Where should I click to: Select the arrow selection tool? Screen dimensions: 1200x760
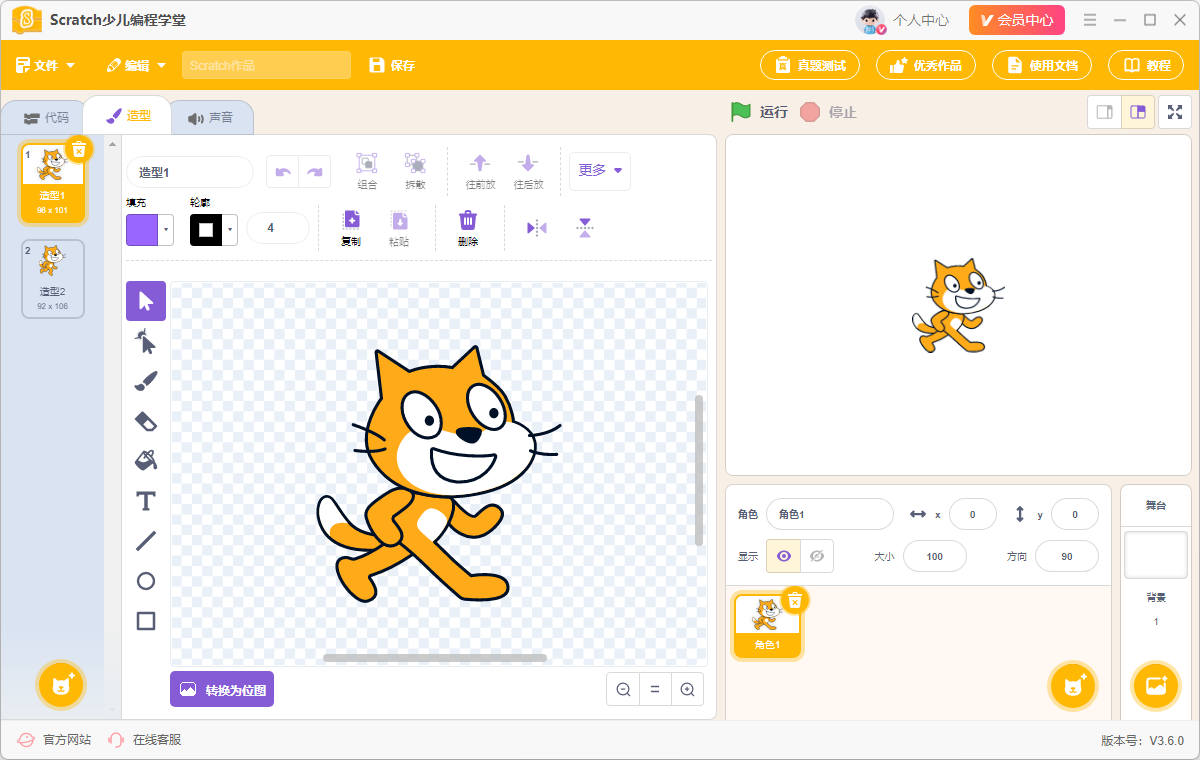146,301
